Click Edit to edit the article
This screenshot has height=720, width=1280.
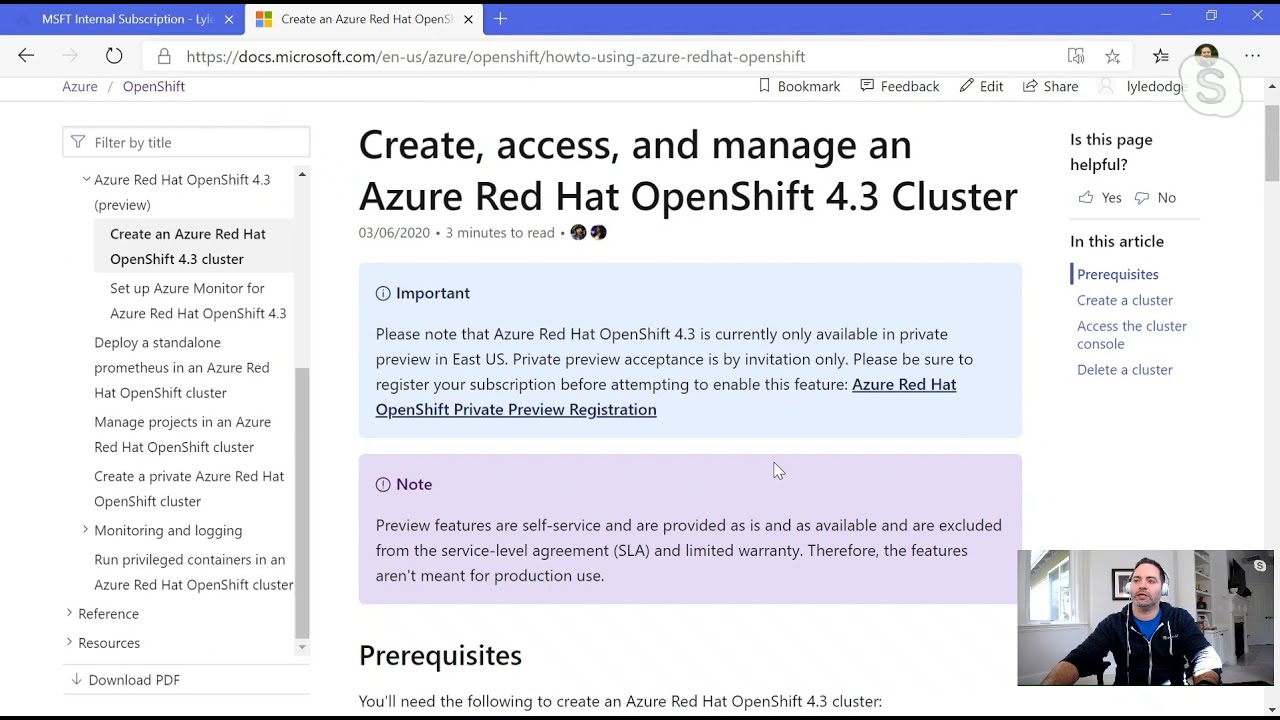pyautogui.click(x=981, y=86)
